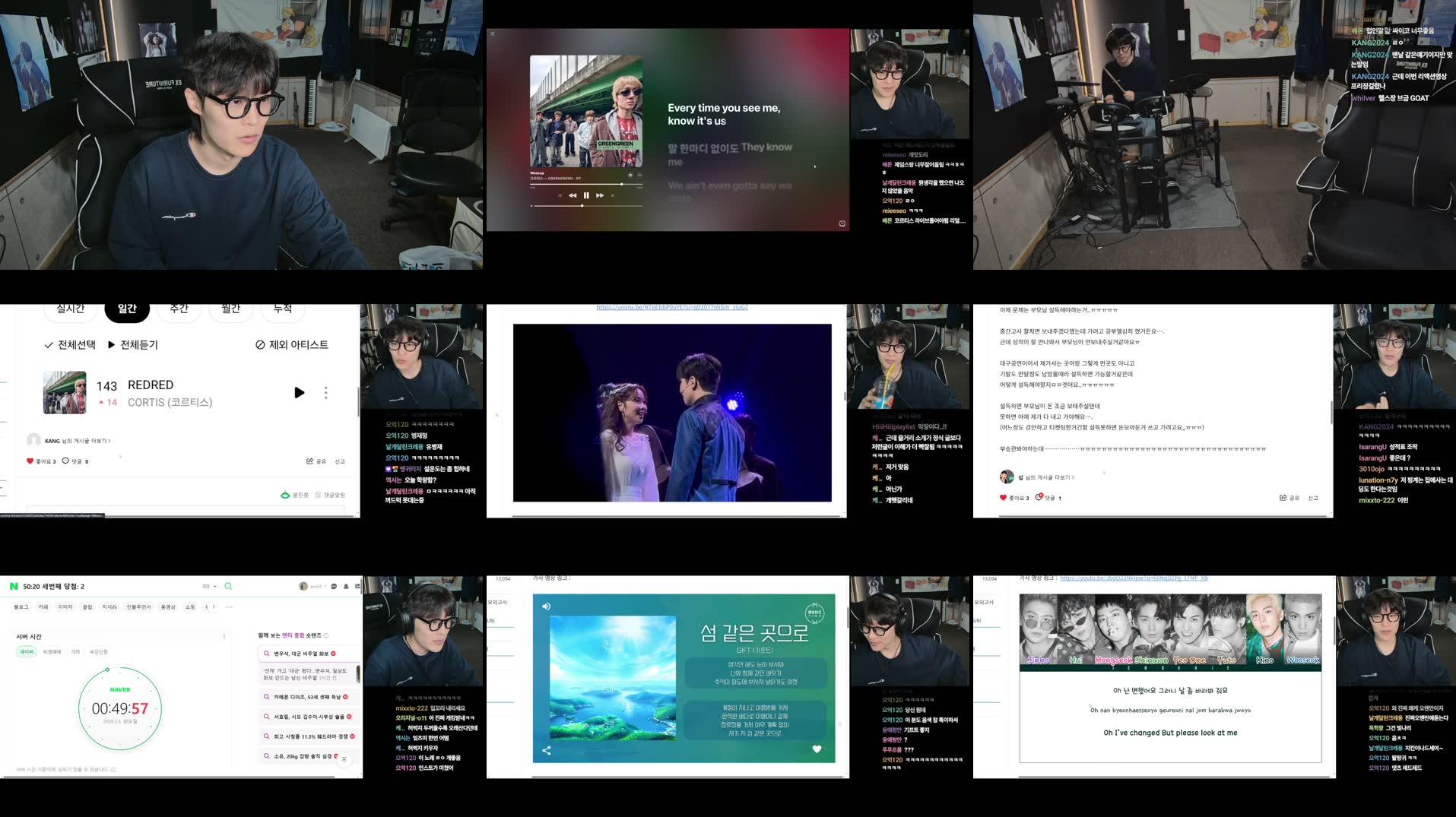Pause the song in the music player
1456x817 pixels.
(x=586, y=195)
